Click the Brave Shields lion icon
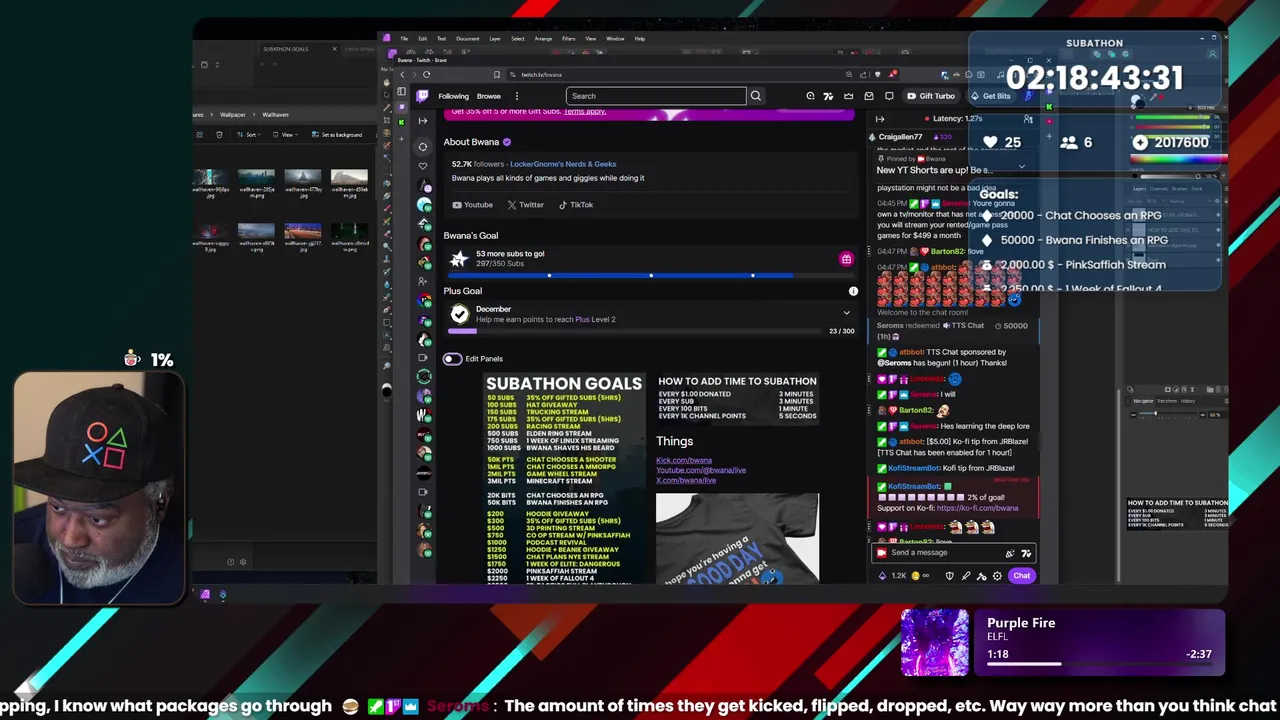Image resolution: width=1280 pixels, height=720 pixels. coord(878,74)
